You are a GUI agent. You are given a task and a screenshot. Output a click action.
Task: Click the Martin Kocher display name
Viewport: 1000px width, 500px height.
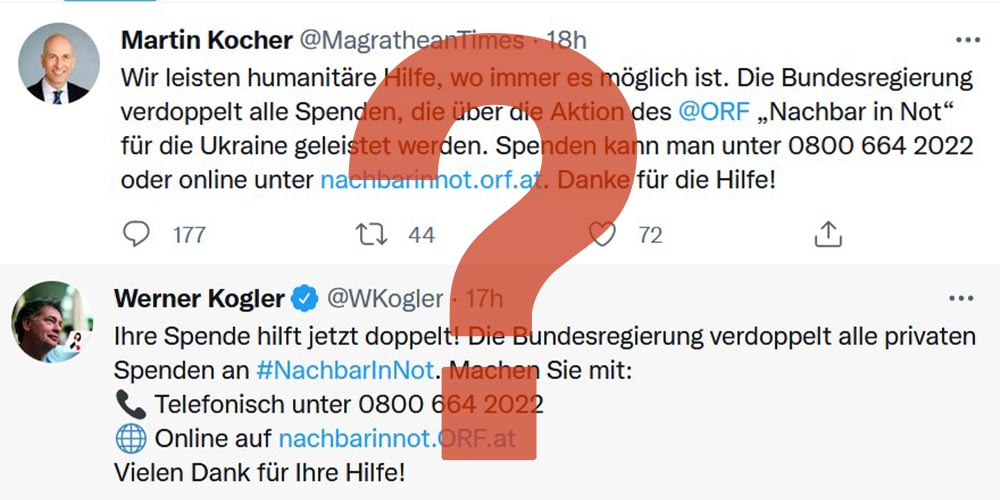pos(207,41)
